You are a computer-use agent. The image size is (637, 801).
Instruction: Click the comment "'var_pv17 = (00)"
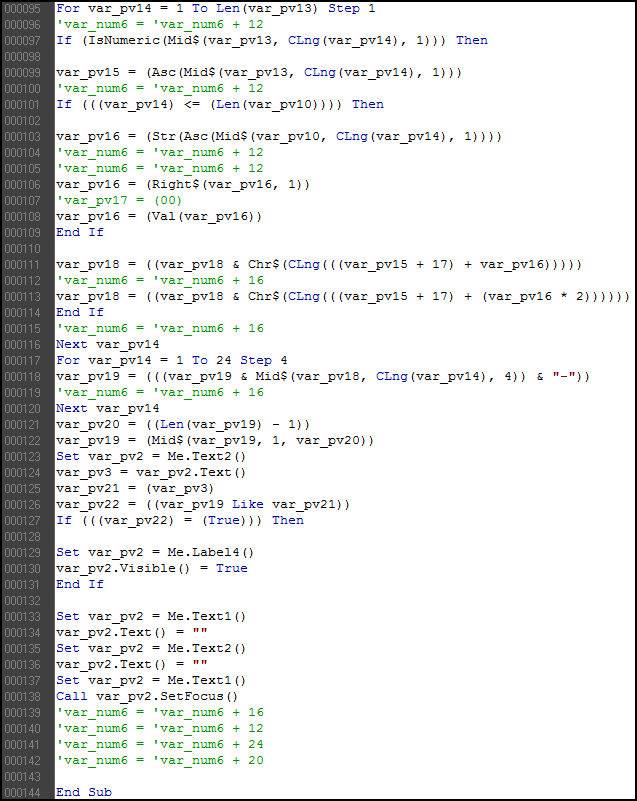pyautogui.click(x=119, y=200)
